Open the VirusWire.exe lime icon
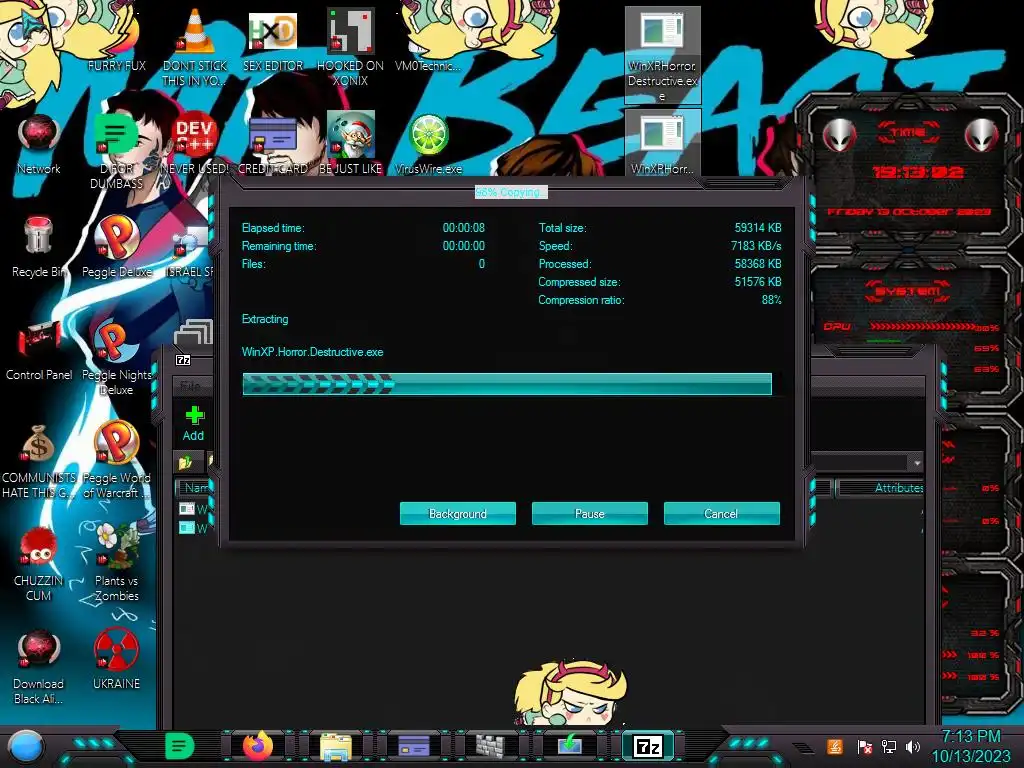The image size is (1024, 768). pos(428,144)
